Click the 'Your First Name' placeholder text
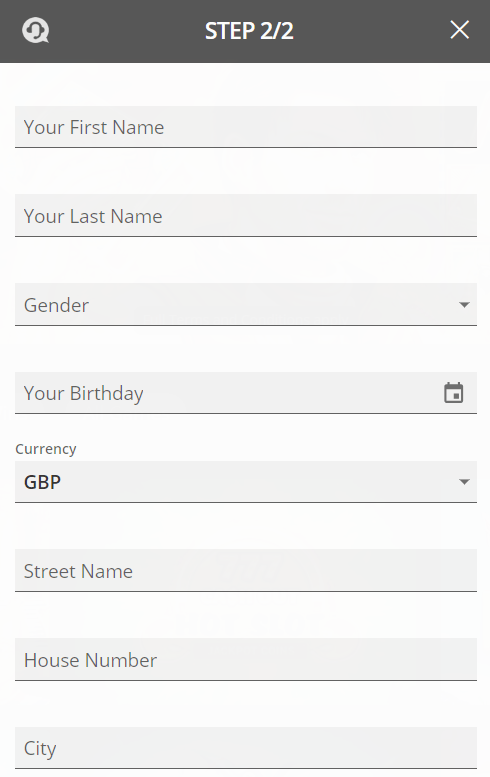The width and height of the screenshot is (490, 777). click(94, 127)
